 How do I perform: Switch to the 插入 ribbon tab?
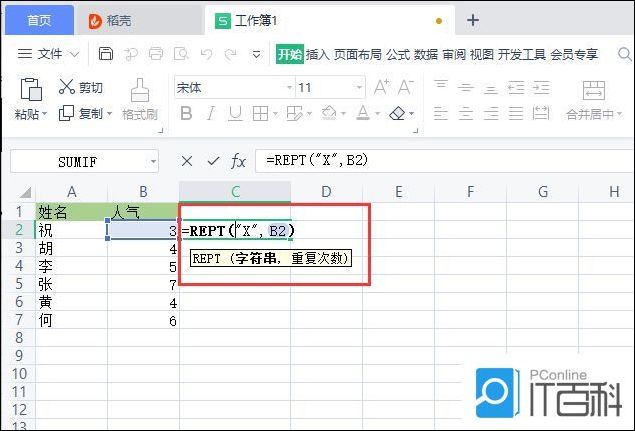click(x=318, y=54)
